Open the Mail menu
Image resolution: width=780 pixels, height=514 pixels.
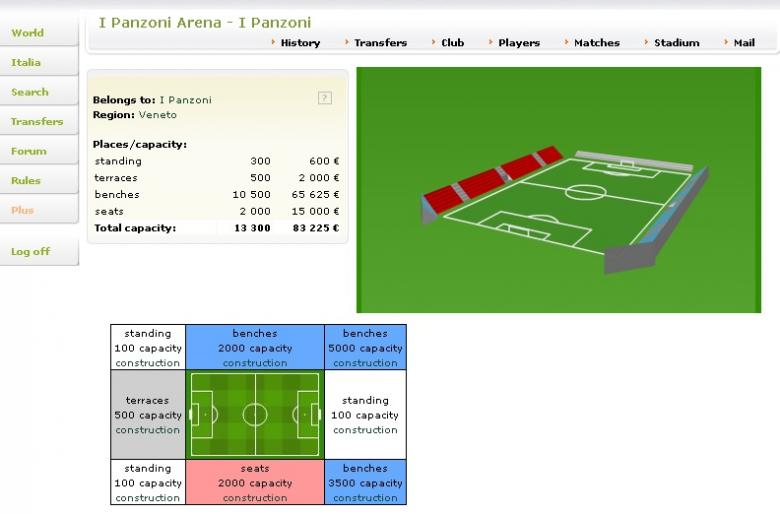(x=743, y=43)
